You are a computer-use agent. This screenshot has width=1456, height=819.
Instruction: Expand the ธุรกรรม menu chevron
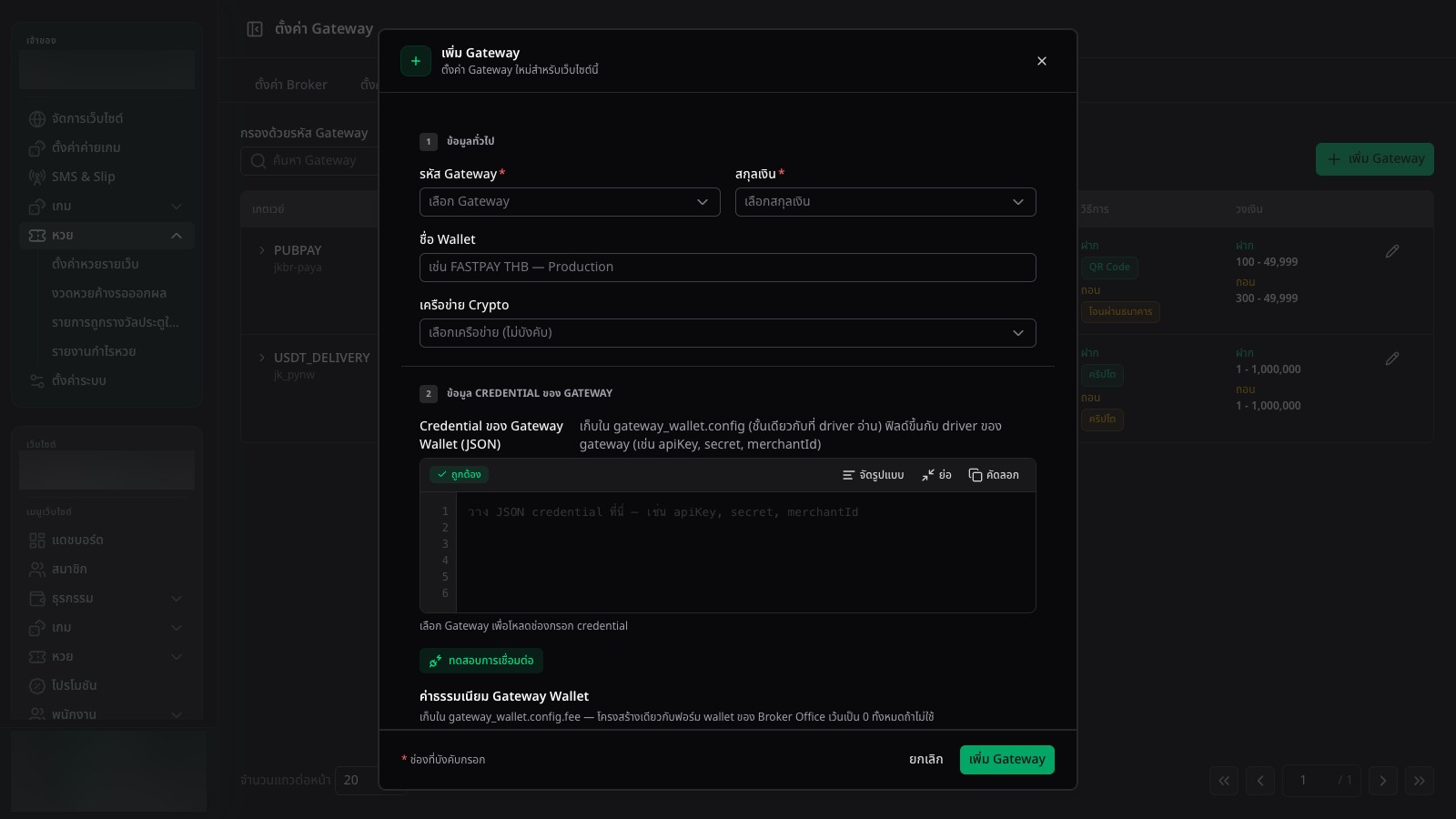coord(177,599)
